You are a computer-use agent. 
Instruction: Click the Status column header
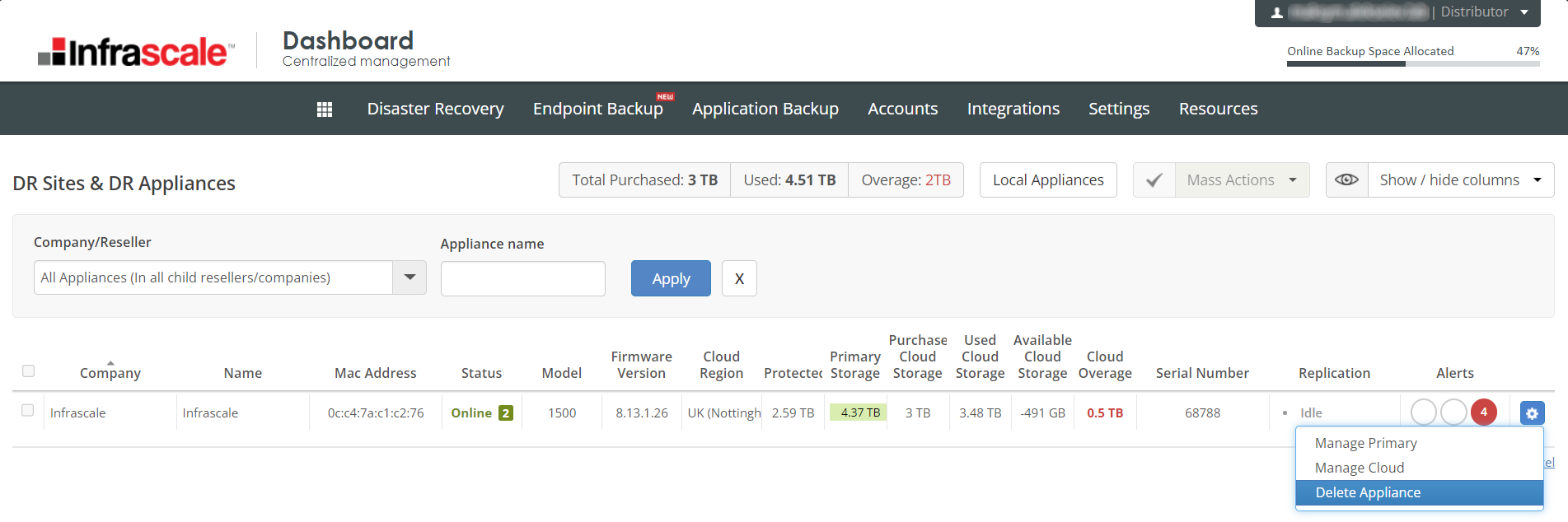(481, 373)
